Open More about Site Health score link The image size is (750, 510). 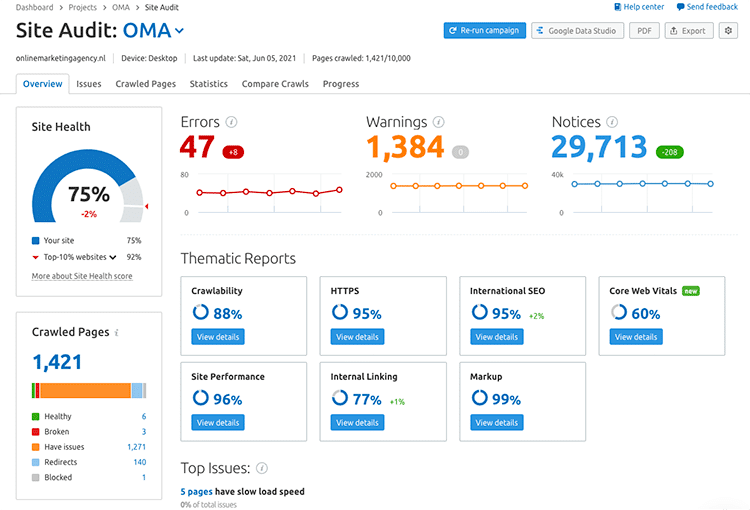(82, 276)
